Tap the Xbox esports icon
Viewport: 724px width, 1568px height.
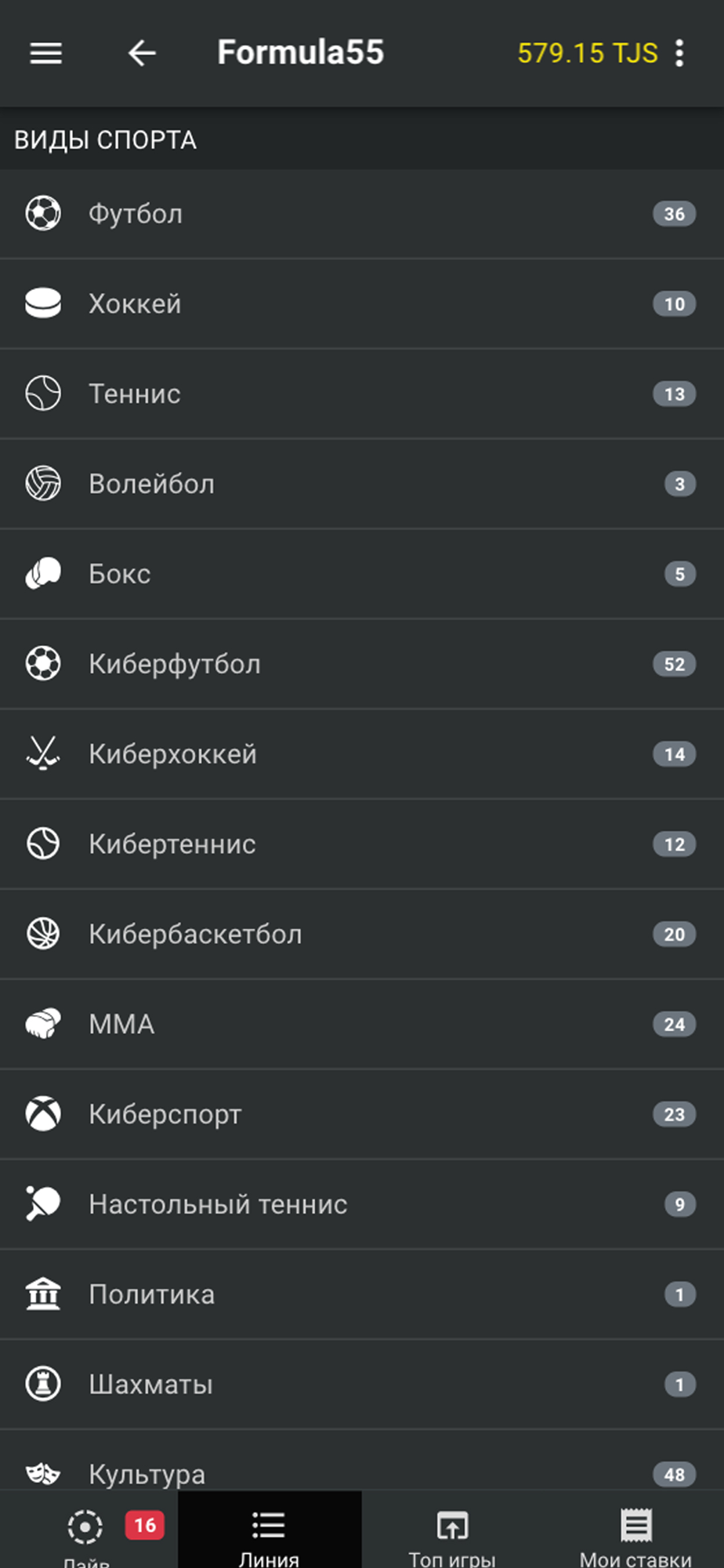(x=43, y=1114)
